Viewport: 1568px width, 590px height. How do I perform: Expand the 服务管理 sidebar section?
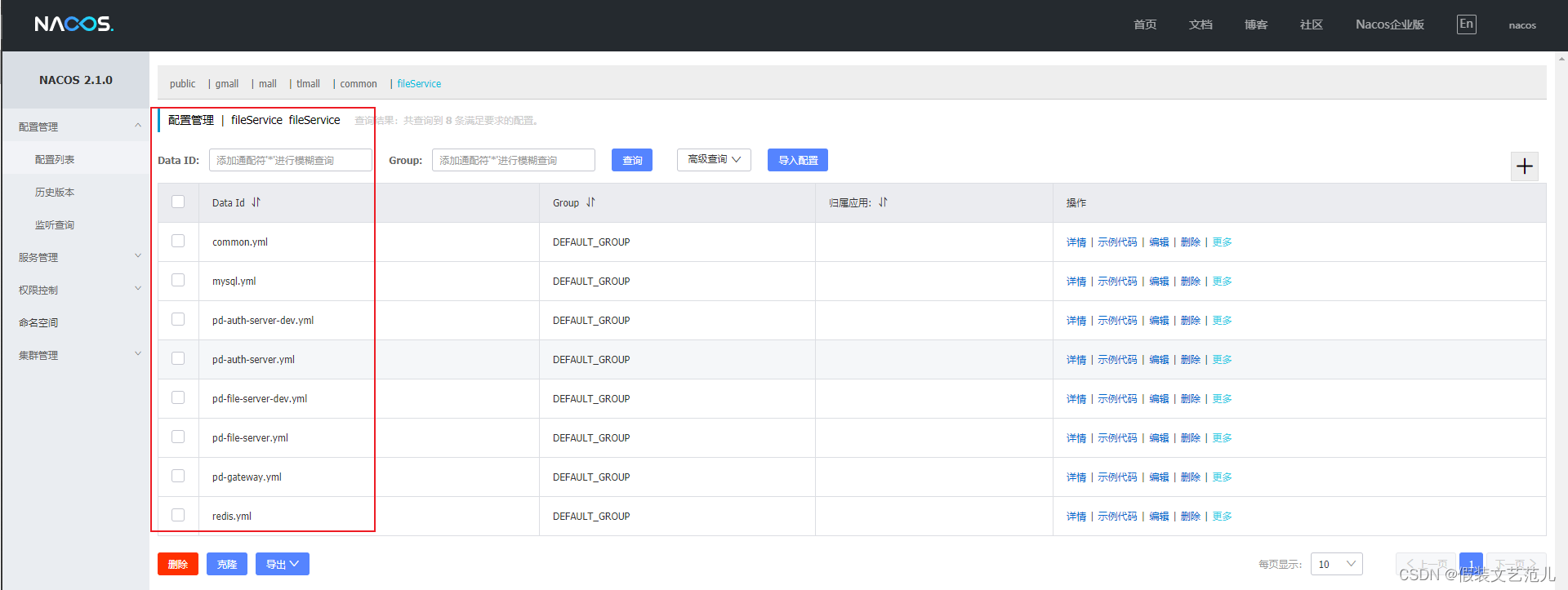click(76, 257)
